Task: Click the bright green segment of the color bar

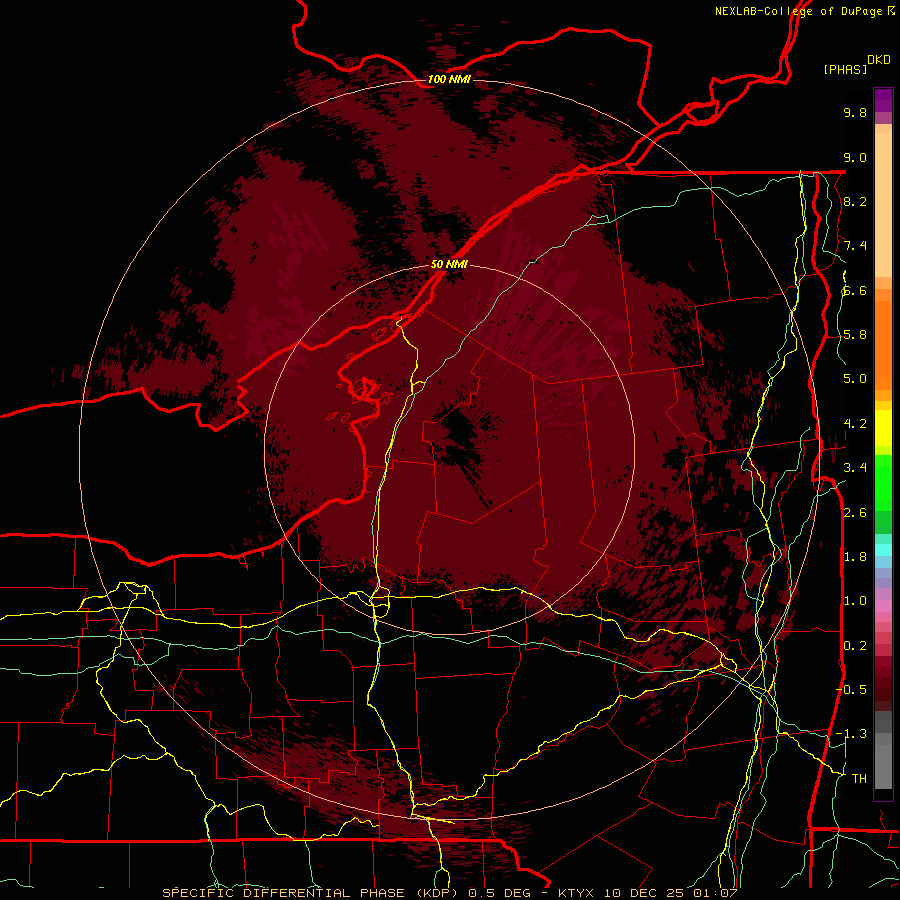Action: click(x=883, y=482)
